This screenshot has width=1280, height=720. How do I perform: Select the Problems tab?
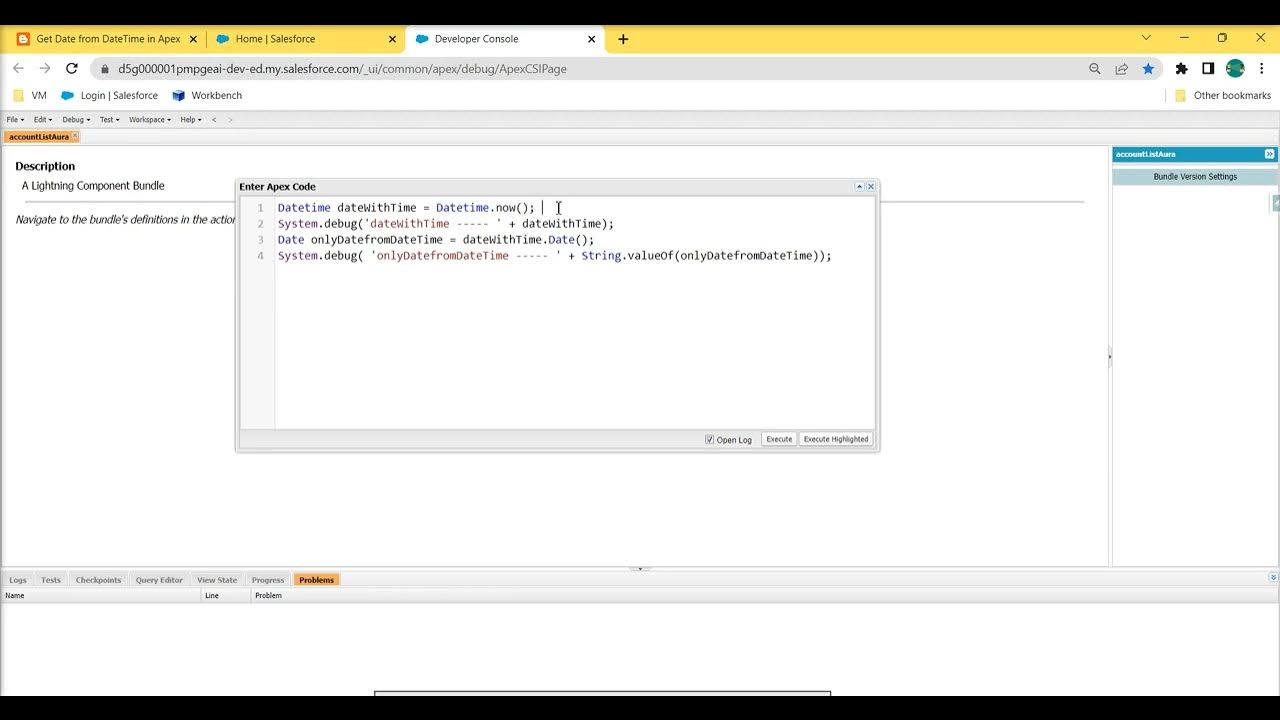(x=316, y=580)
